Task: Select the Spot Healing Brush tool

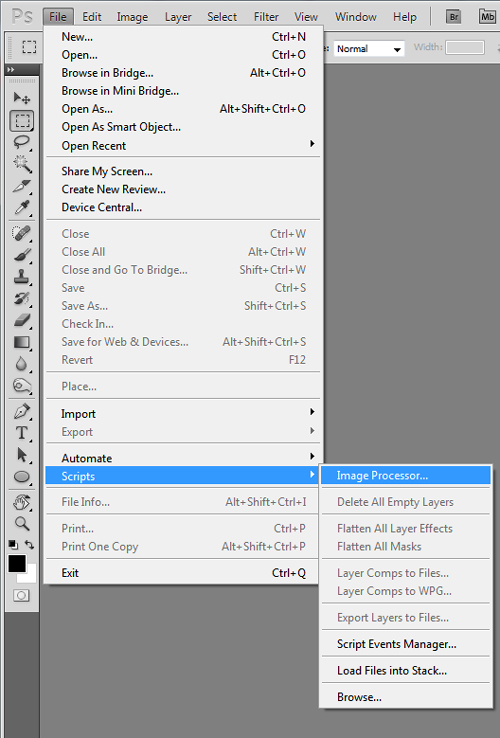Action: 22,233
